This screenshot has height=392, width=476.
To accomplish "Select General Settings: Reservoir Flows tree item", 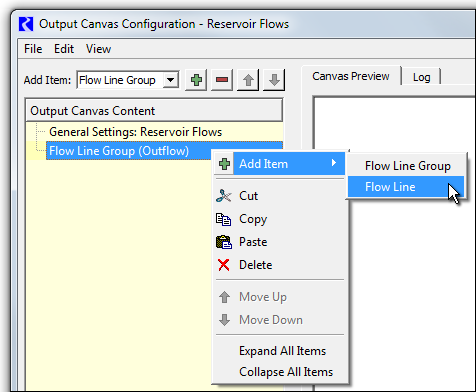I will point(135,132).
